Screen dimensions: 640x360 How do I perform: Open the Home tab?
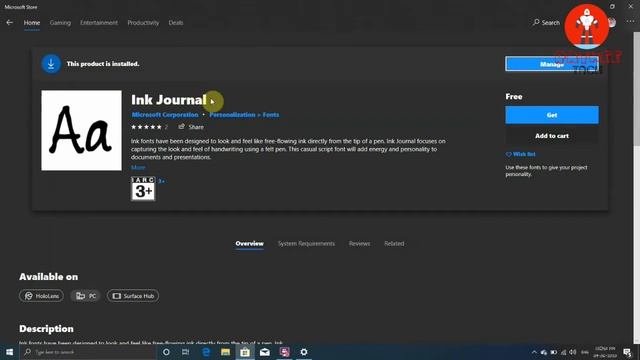(32, 22)
